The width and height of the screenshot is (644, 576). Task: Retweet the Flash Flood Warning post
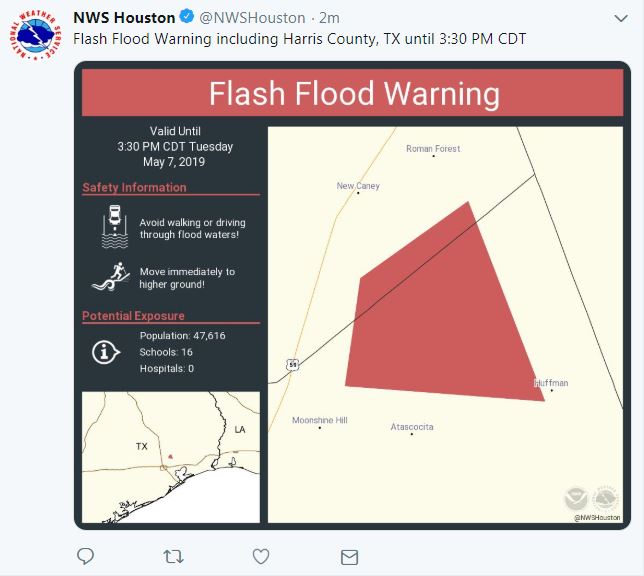click(173, 556)
